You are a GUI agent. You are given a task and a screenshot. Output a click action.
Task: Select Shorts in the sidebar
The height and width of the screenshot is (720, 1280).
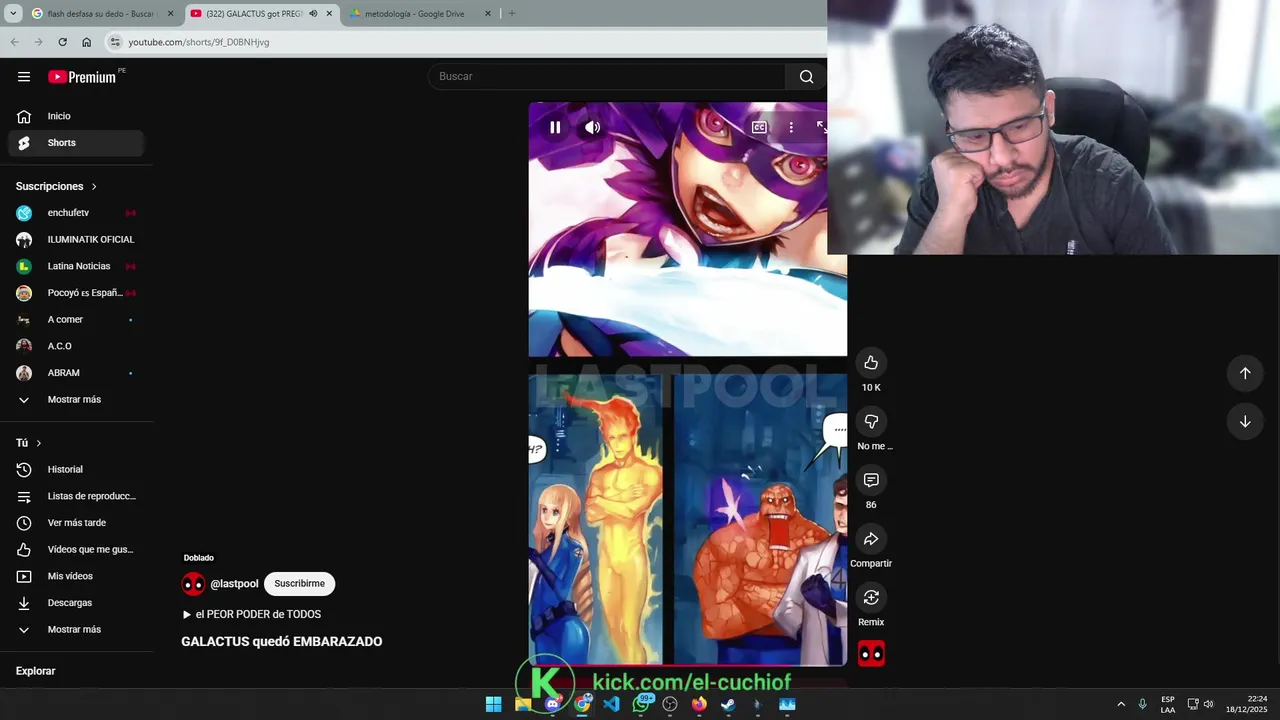click(76, 143)
